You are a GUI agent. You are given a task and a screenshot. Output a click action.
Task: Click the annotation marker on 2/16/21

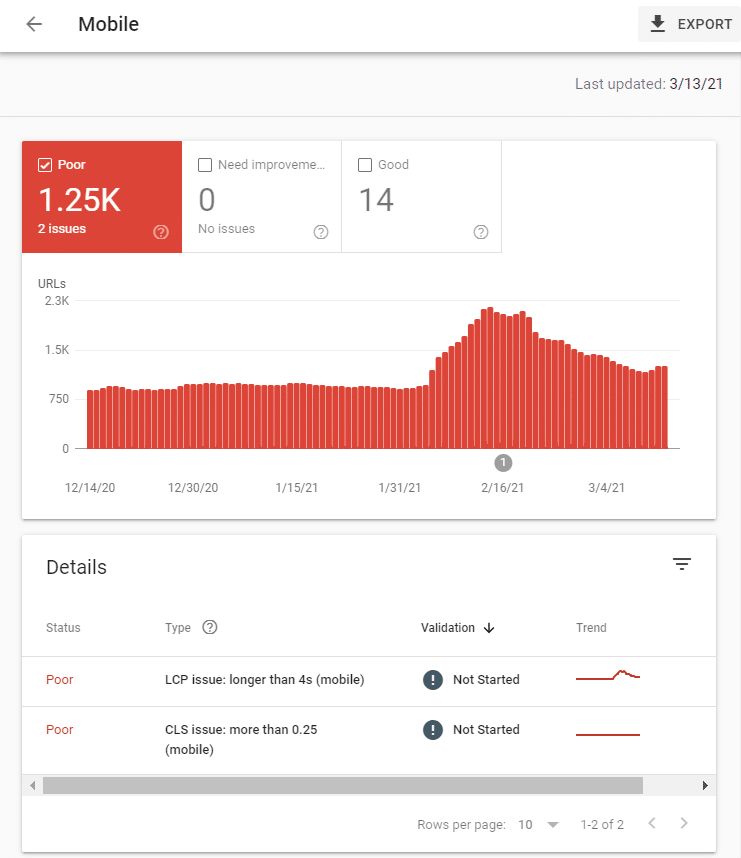[503, 462]
